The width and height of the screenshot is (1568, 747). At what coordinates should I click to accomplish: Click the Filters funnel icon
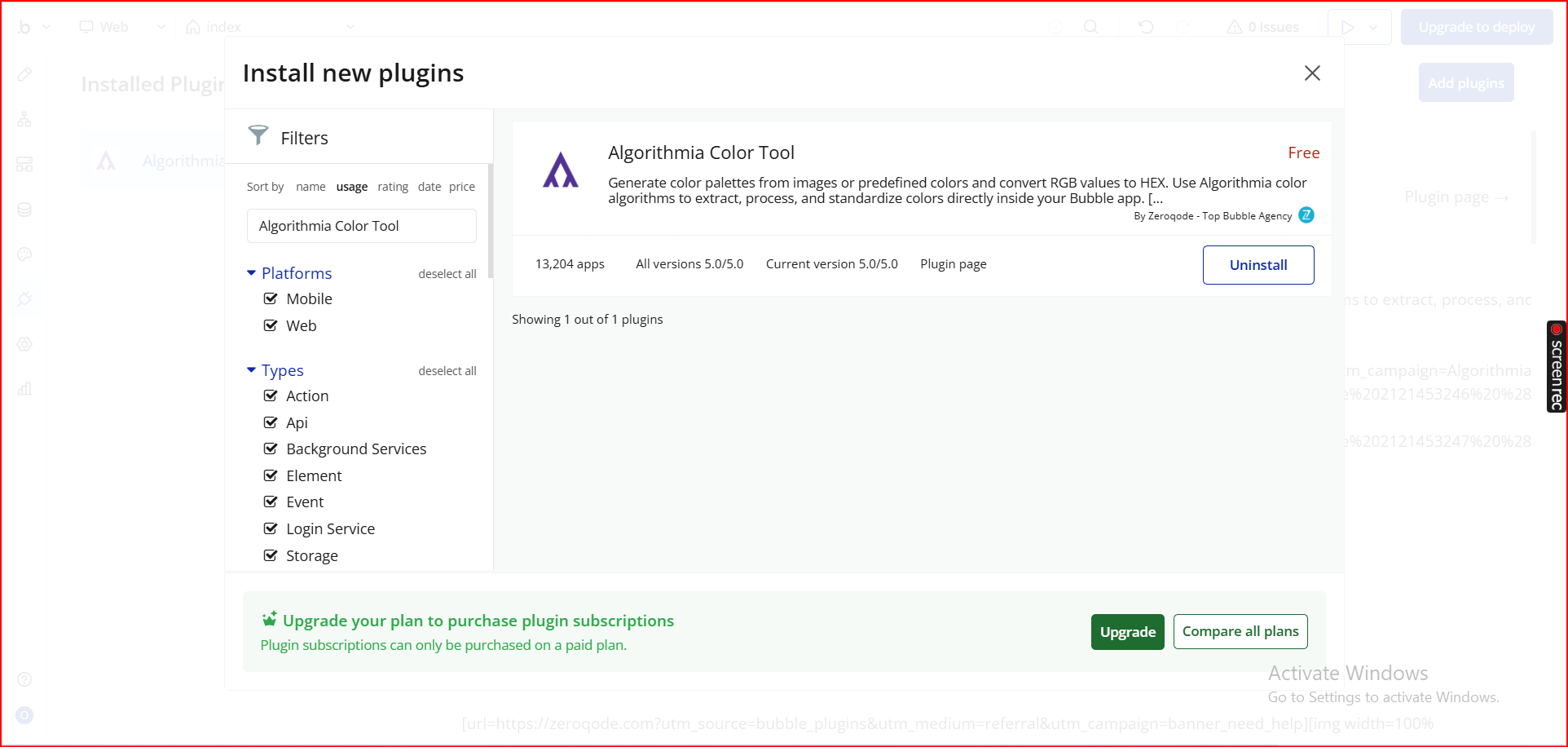coord(258,135)
